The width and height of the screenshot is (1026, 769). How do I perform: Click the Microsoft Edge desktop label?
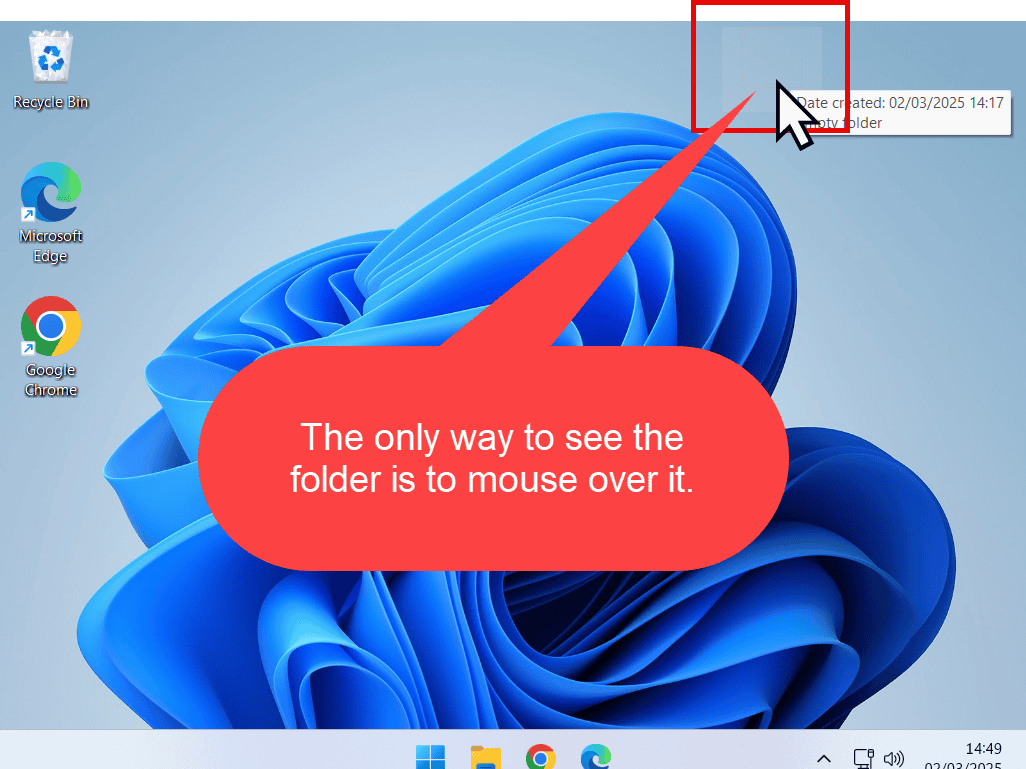pos(50,246)
